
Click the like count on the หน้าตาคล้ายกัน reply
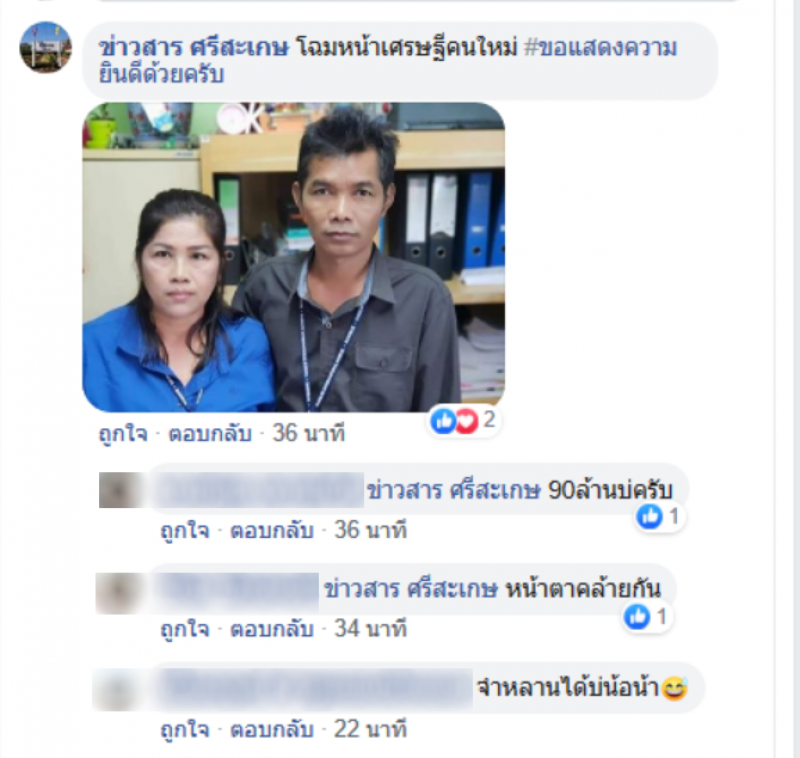pyautogui.click(x=662, y=616)
